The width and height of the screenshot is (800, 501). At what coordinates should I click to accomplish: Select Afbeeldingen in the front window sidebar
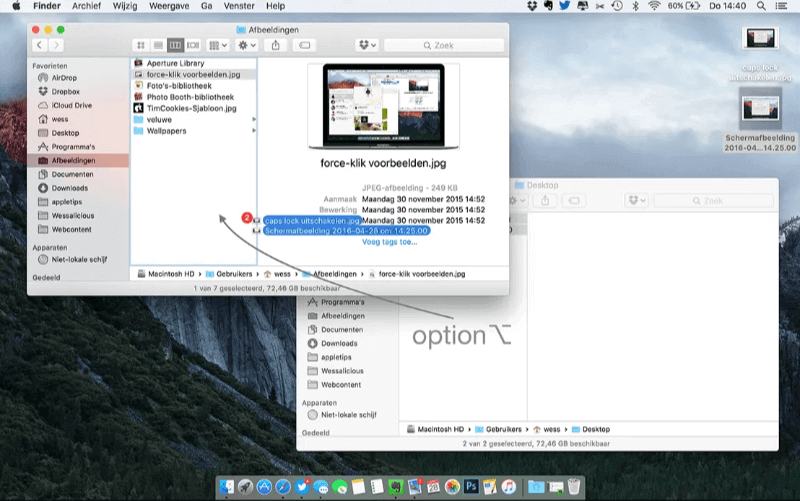click(x=78, y=160)
